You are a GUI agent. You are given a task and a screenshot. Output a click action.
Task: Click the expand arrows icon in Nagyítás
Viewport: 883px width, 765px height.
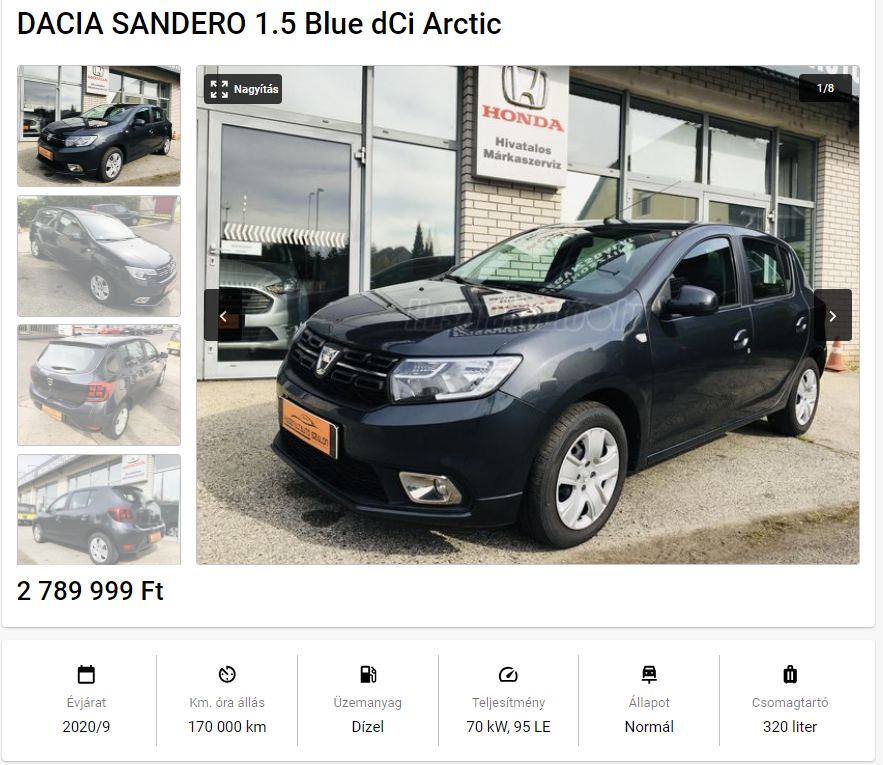219,89
